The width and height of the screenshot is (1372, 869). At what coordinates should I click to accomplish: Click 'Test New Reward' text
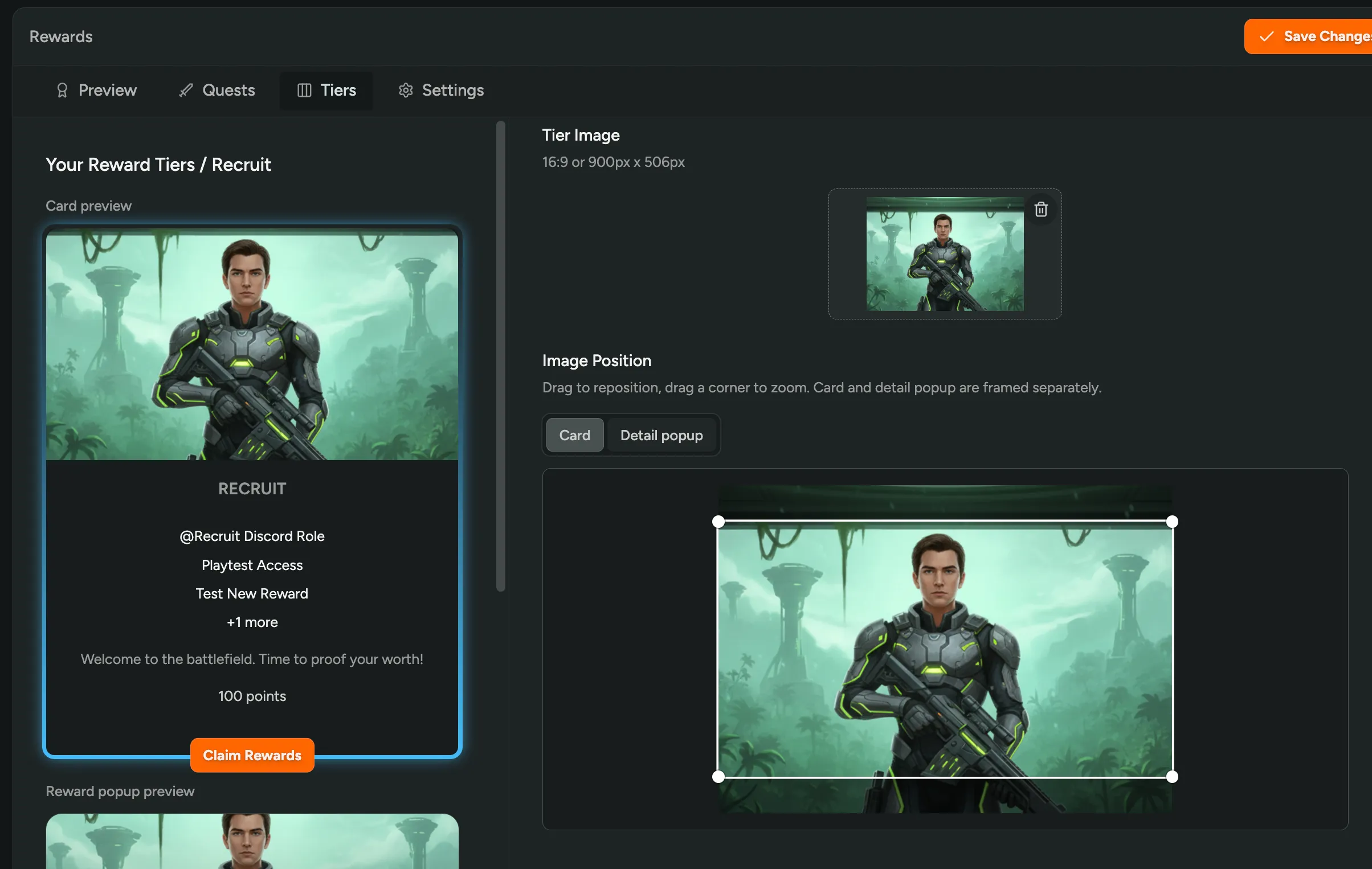click(252, 593)
